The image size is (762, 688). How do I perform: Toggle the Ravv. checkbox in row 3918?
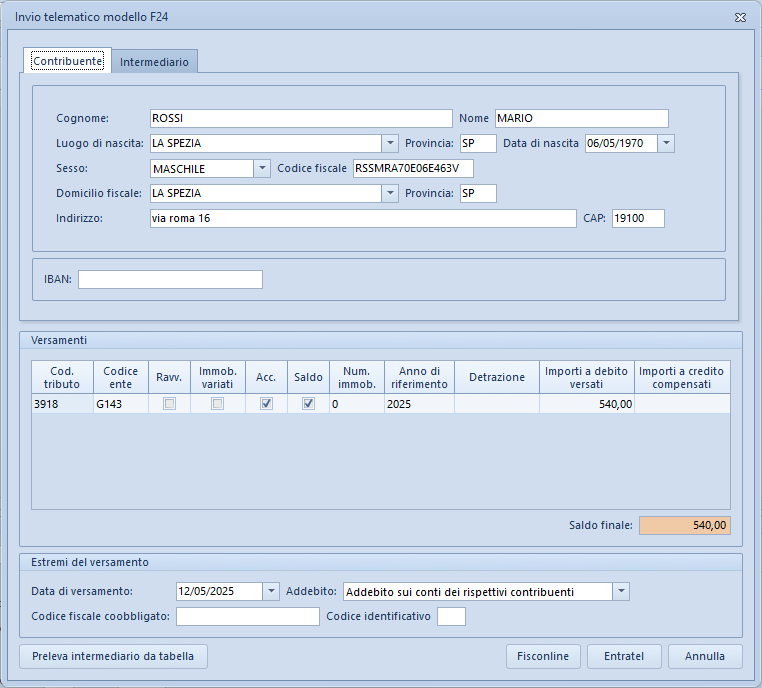[x=169, y=404]
